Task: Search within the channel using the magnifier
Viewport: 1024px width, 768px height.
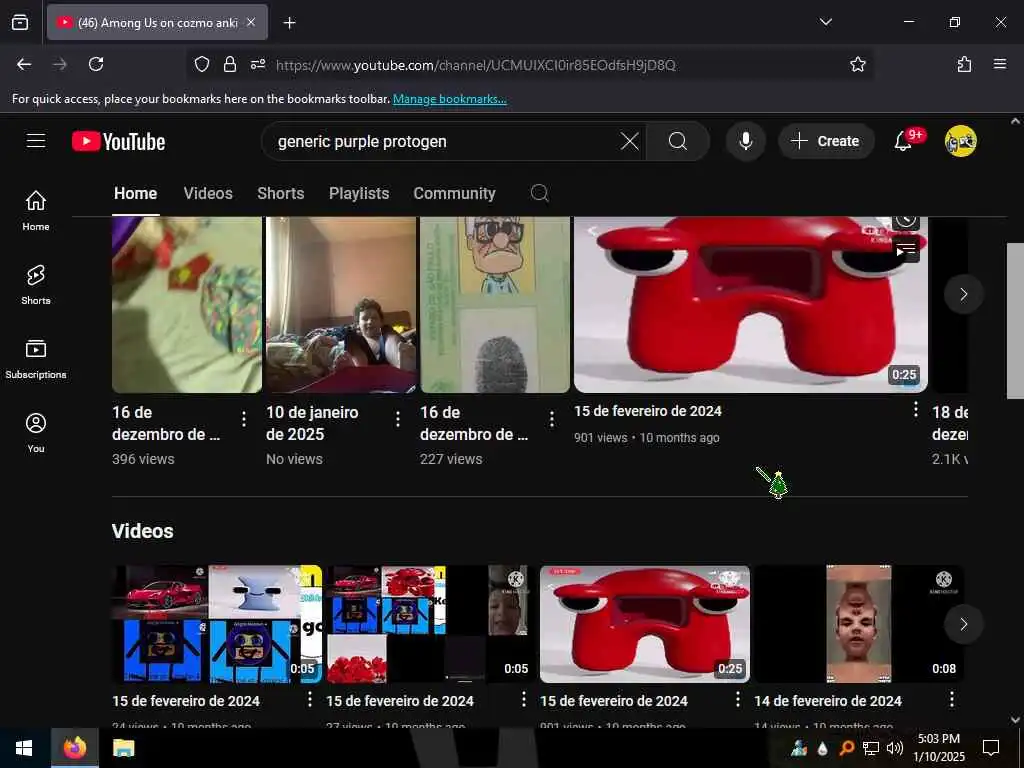Action: (539, 193)
